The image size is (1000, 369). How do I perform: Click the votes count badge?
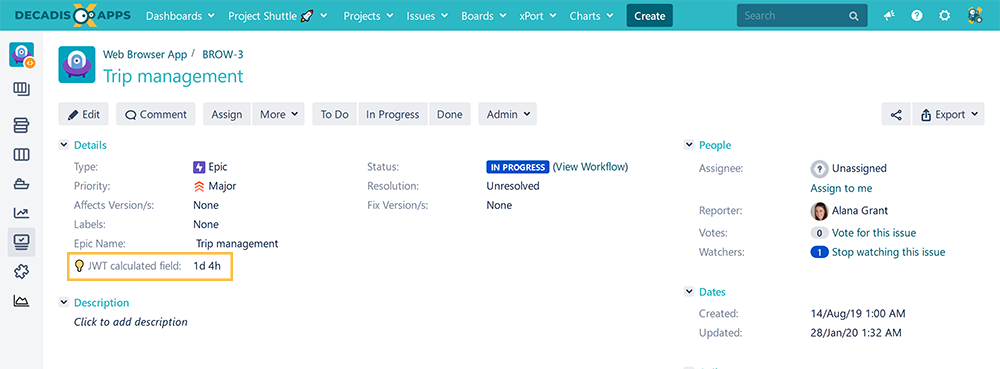point(820,233)
